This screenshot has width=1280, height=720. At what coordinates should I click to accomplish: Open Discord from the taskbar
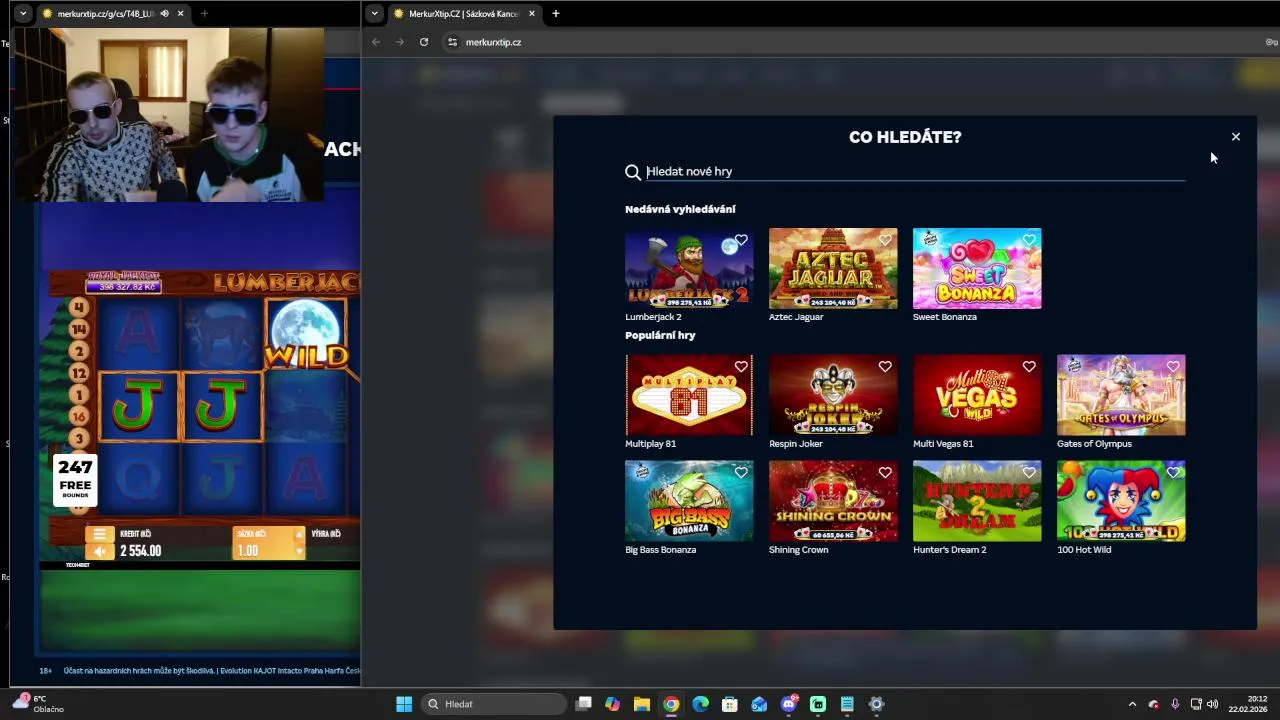pos(789,704)
